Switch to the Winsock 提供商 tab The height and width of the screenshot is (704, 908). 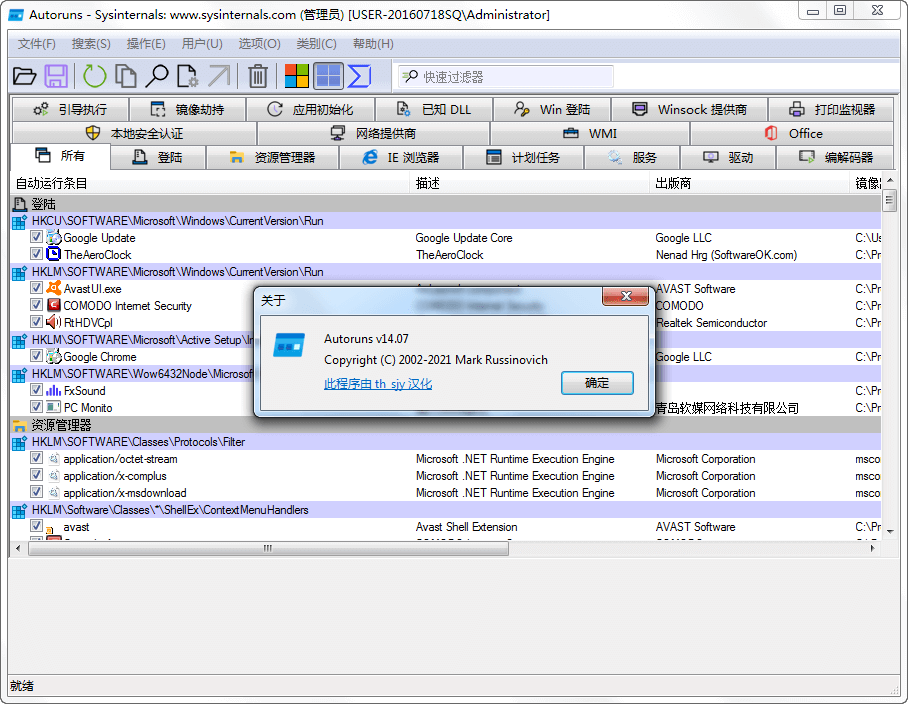click(x=689, y=109)
